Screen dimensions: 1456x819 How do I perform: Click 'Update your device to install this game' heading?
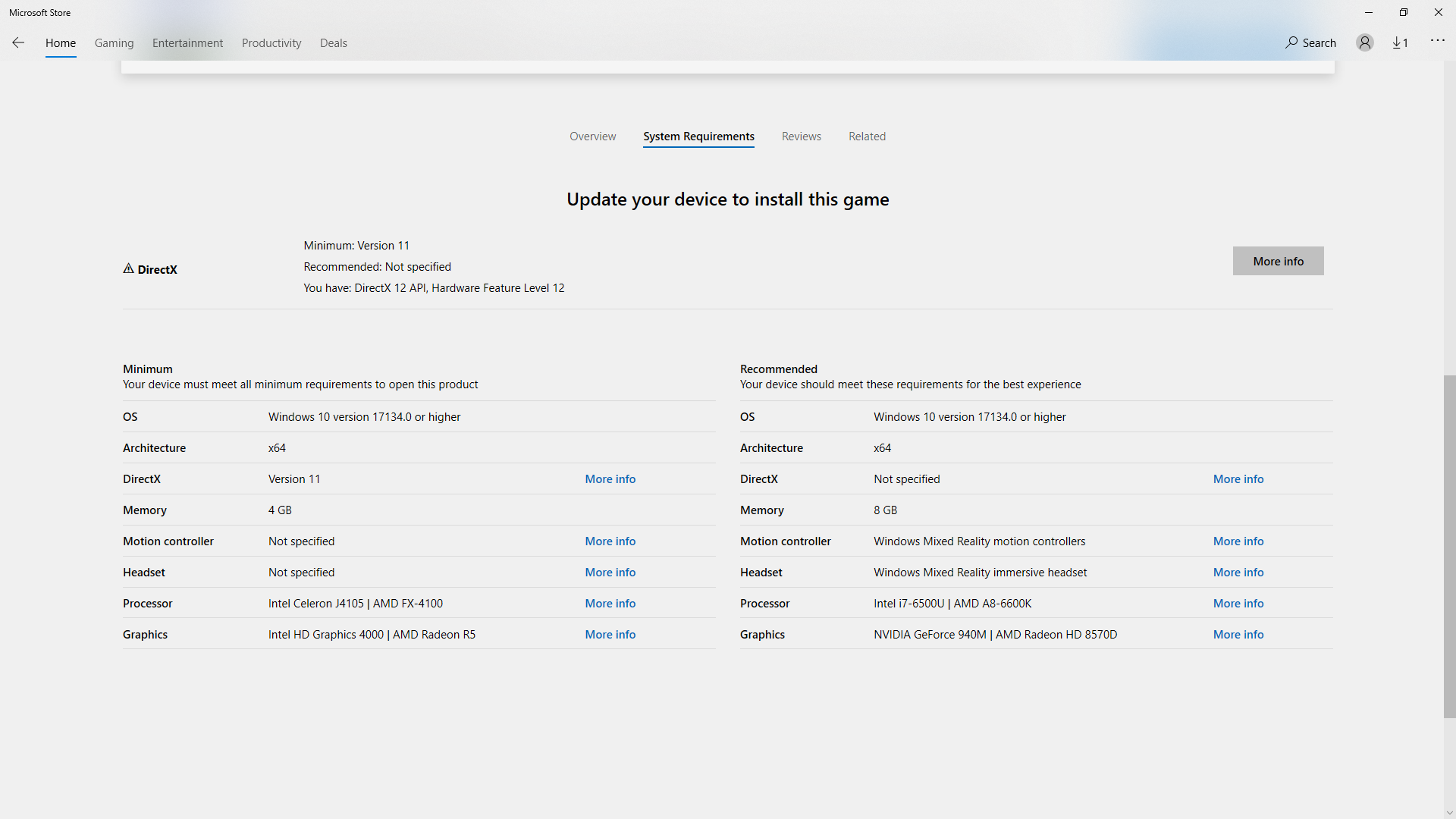pos(728,199)
